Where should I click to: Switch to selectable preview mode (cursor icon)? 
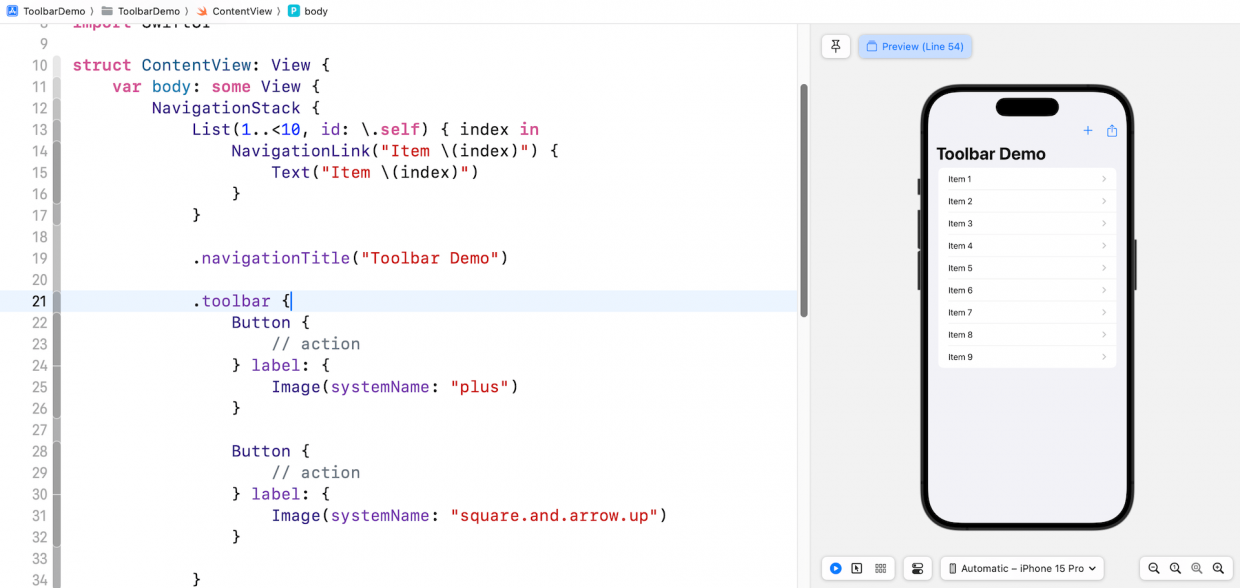857,568
